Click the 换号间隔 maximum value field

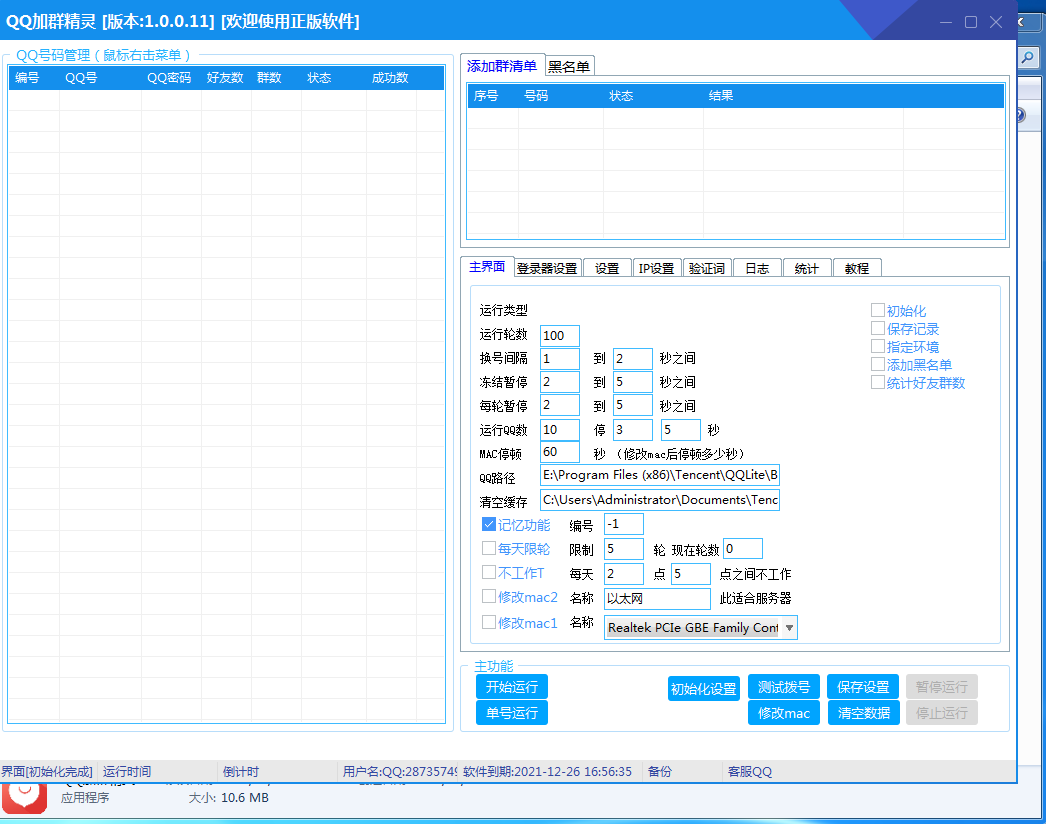[x=632, y=359]
